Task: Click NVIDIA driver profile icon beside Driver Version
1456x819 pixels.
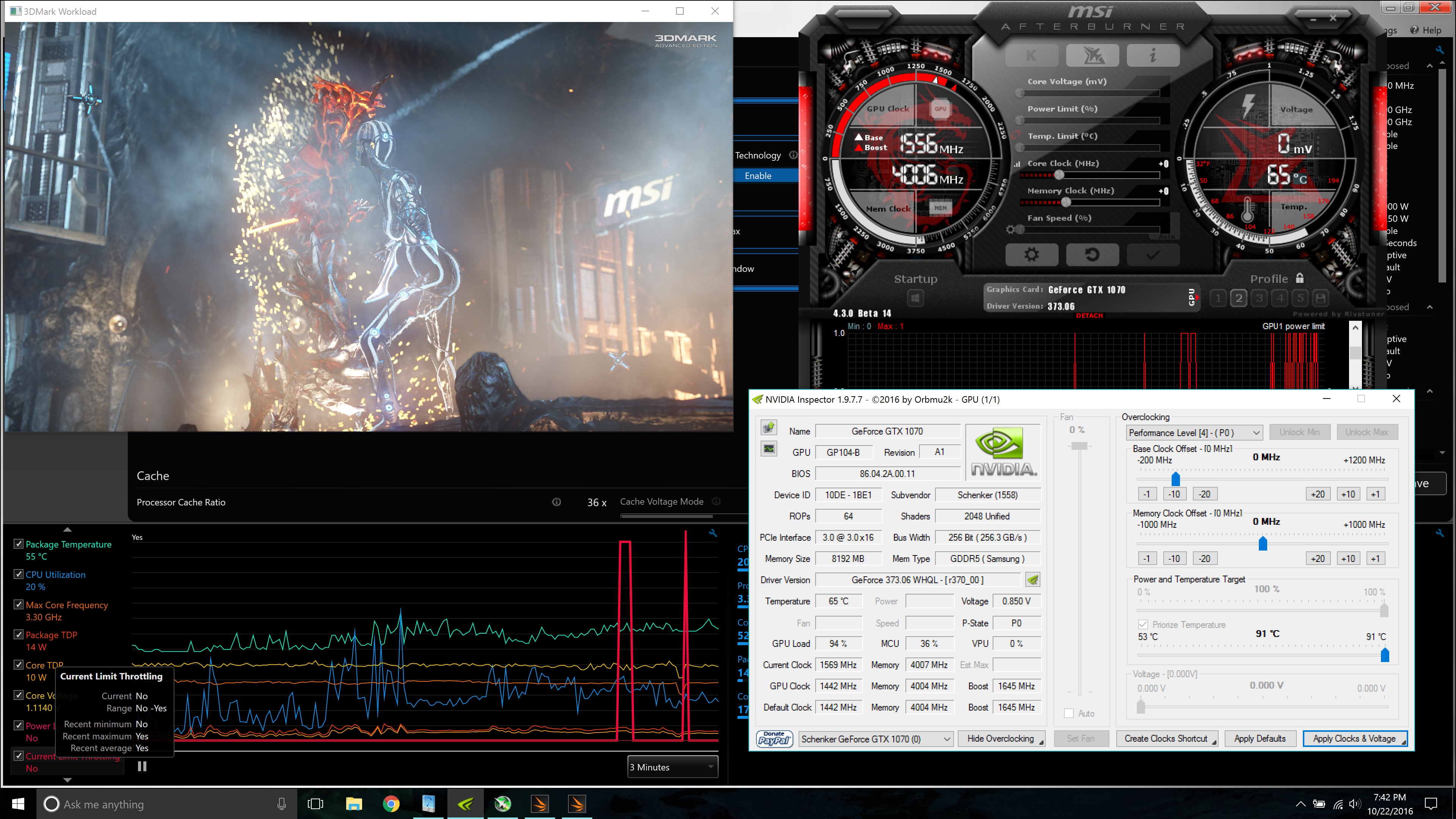Action: [x=1032, y=579]
